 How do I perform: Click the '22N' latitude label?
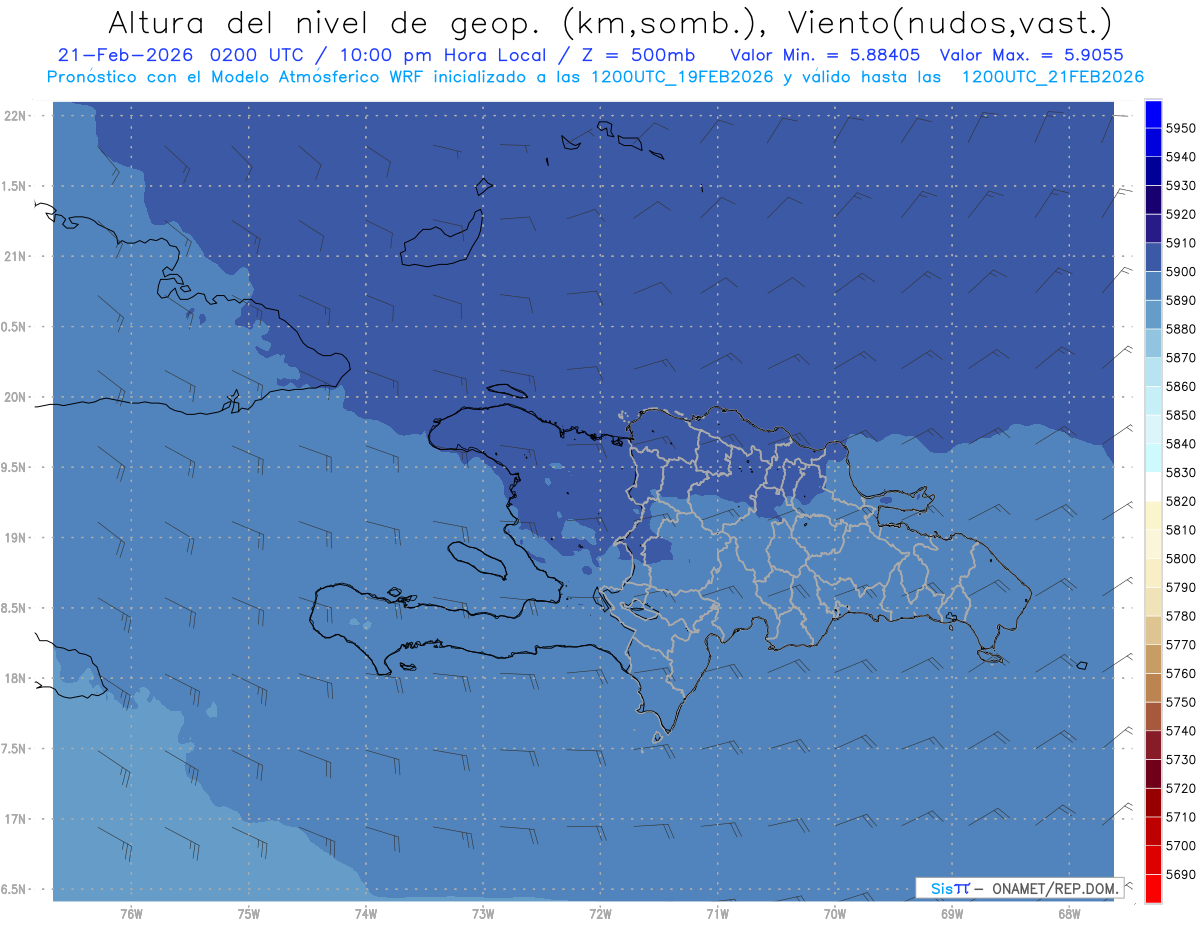coord(16,116)
